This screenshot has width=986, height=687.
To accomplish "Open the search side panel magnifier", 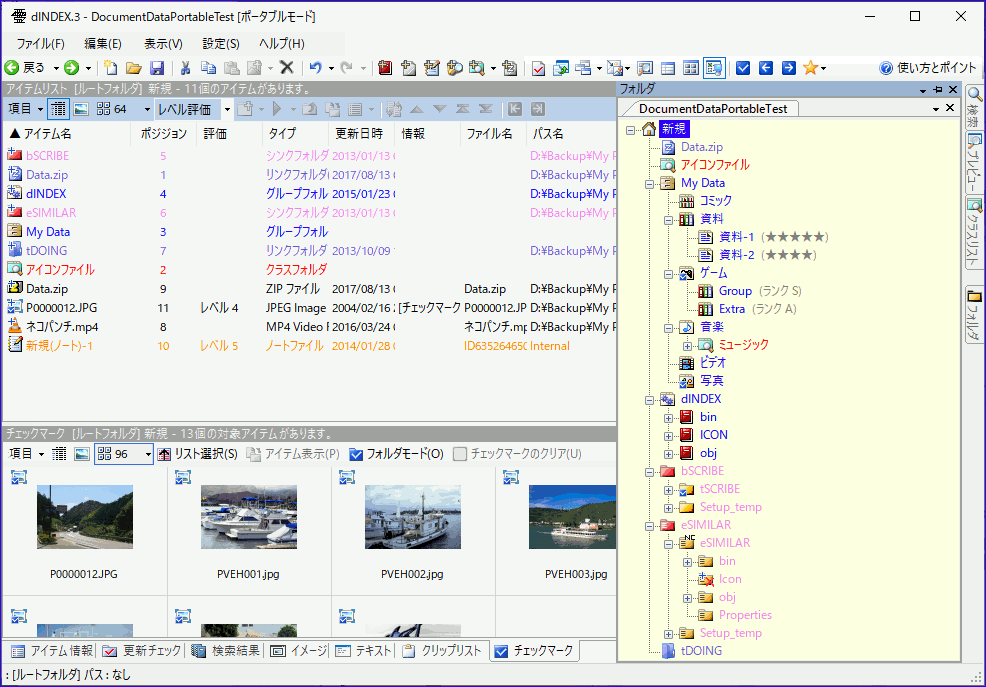I will [x=975, y=94].
